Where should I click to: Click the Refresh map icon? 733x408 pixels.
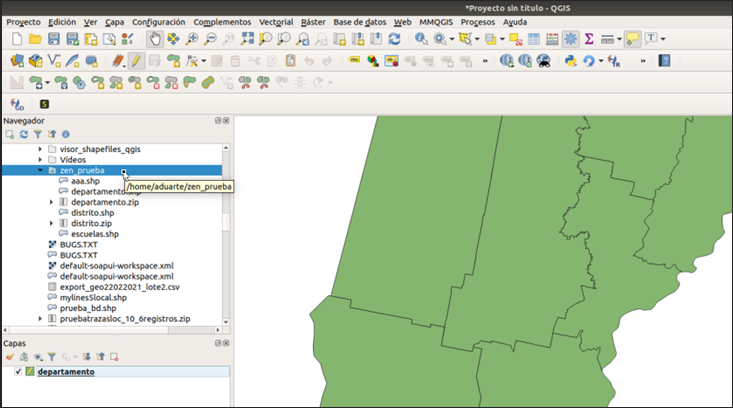pos(394,39)
